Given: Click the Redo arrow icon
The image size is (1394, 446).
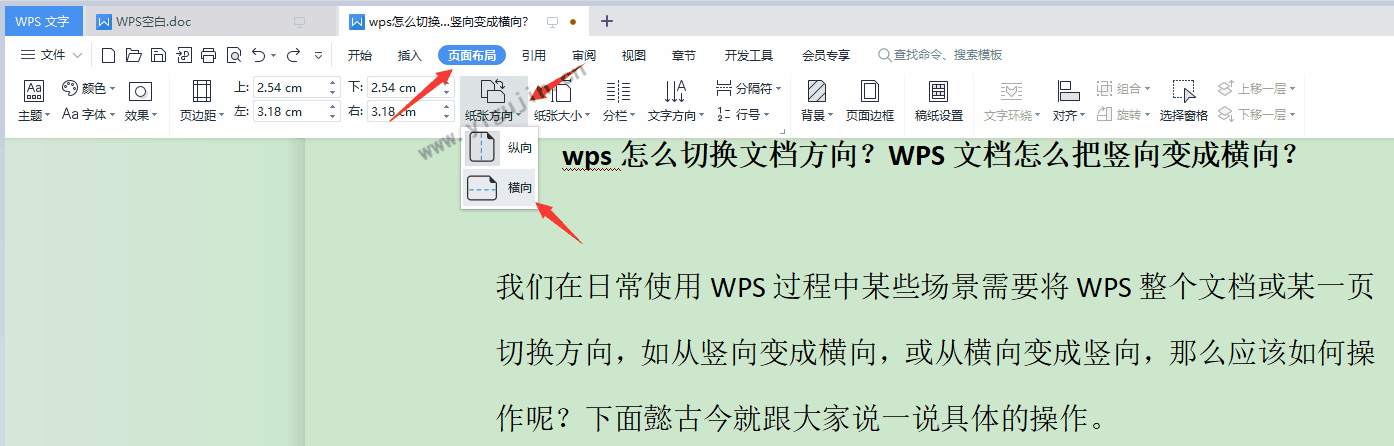Looking at the screenshot, I should (293, 55).
